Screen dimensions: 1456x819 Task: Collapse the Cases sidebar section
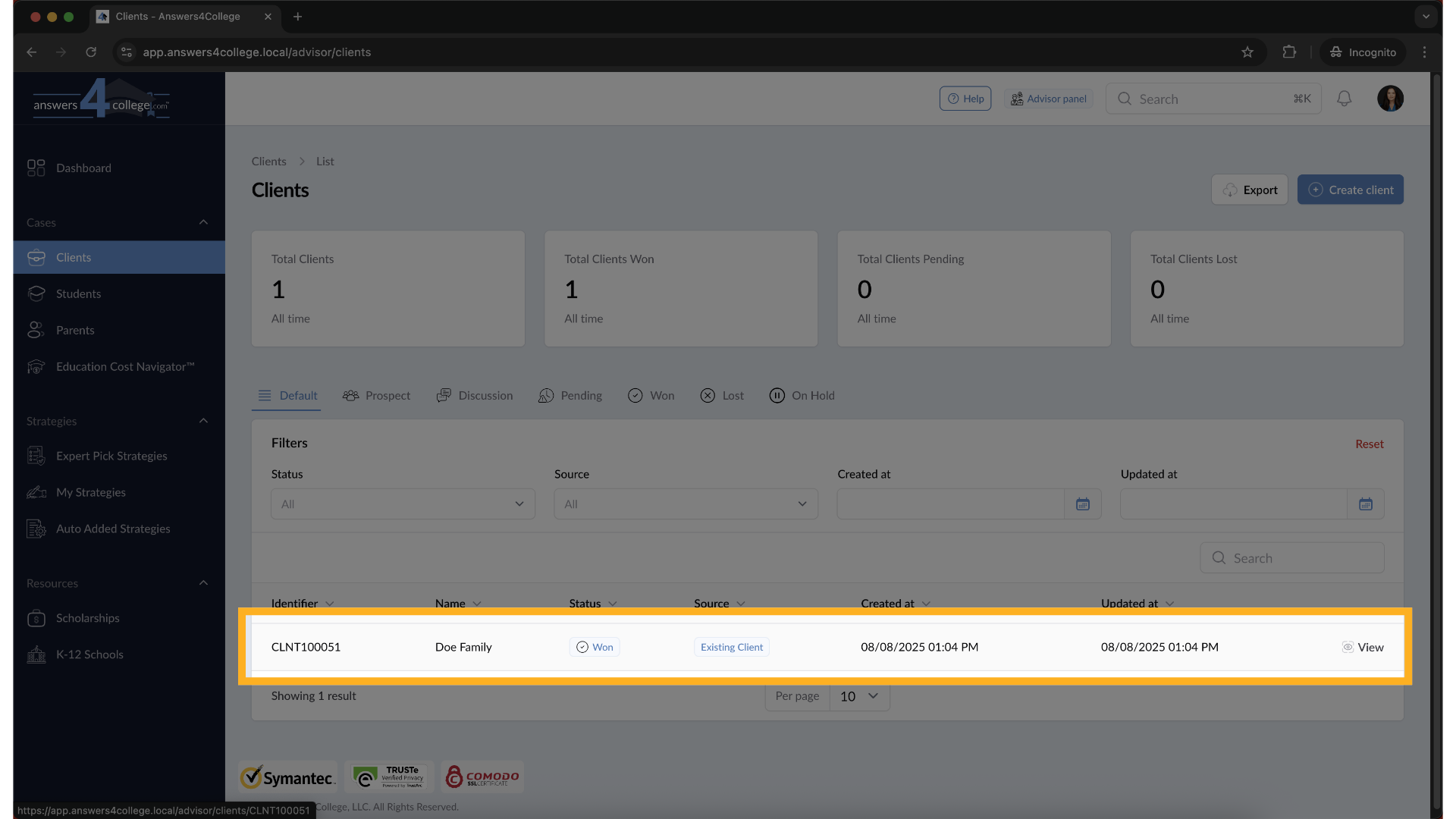(203, 222)
